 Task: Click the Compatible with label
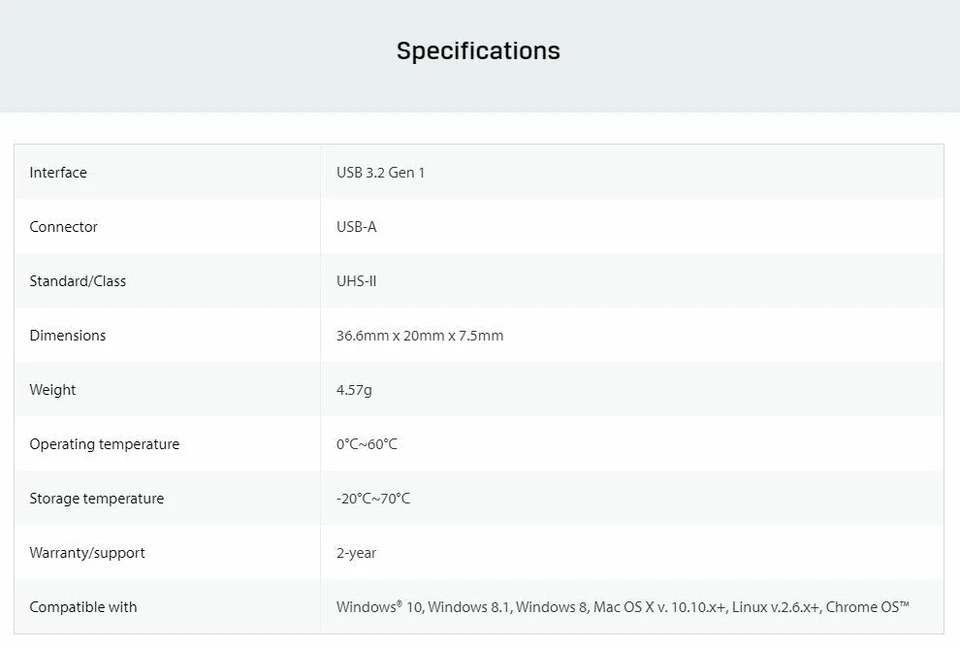point(83,607)
